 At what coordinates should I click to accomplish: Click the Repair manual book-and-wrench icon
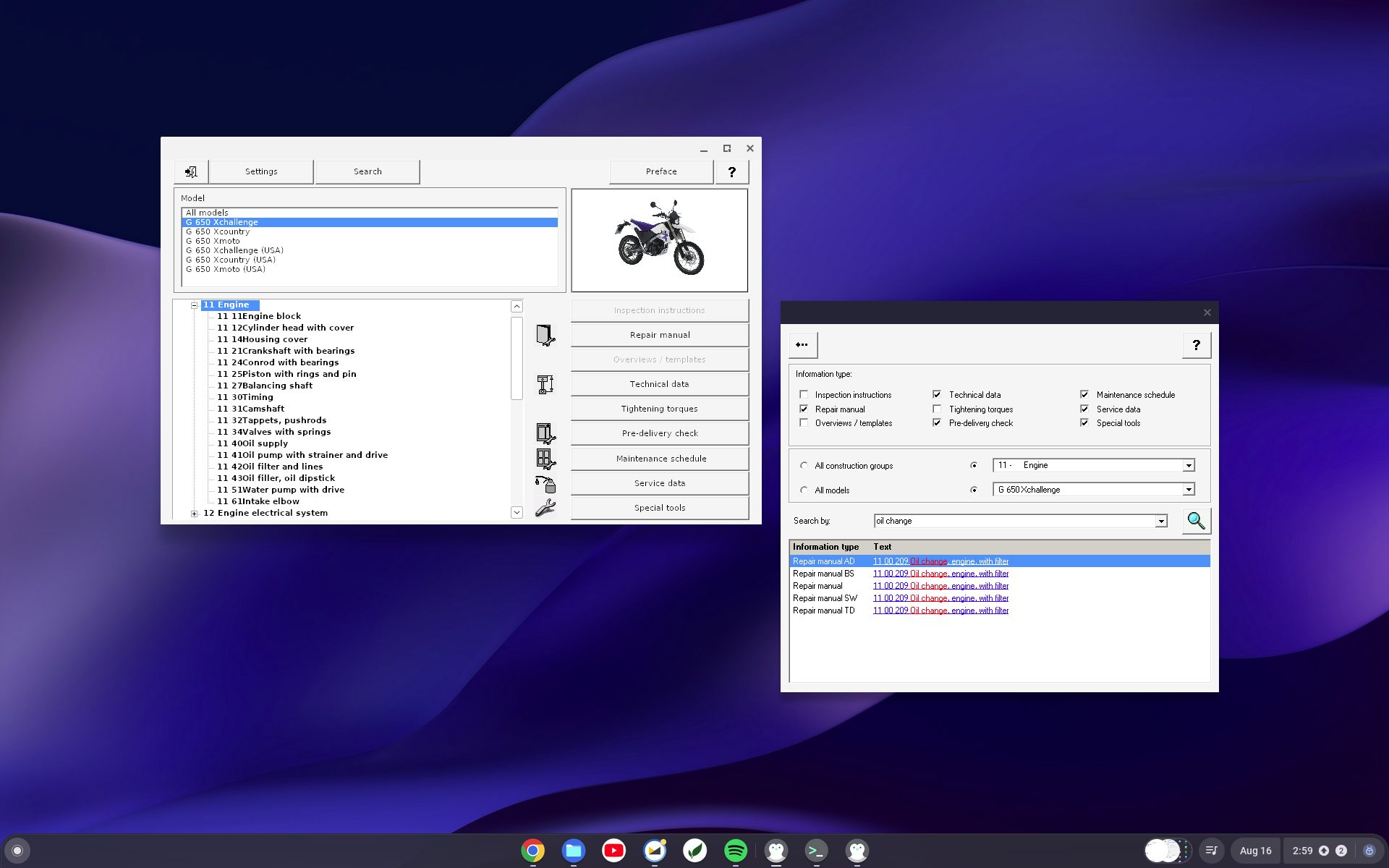[x=547, y=334]
